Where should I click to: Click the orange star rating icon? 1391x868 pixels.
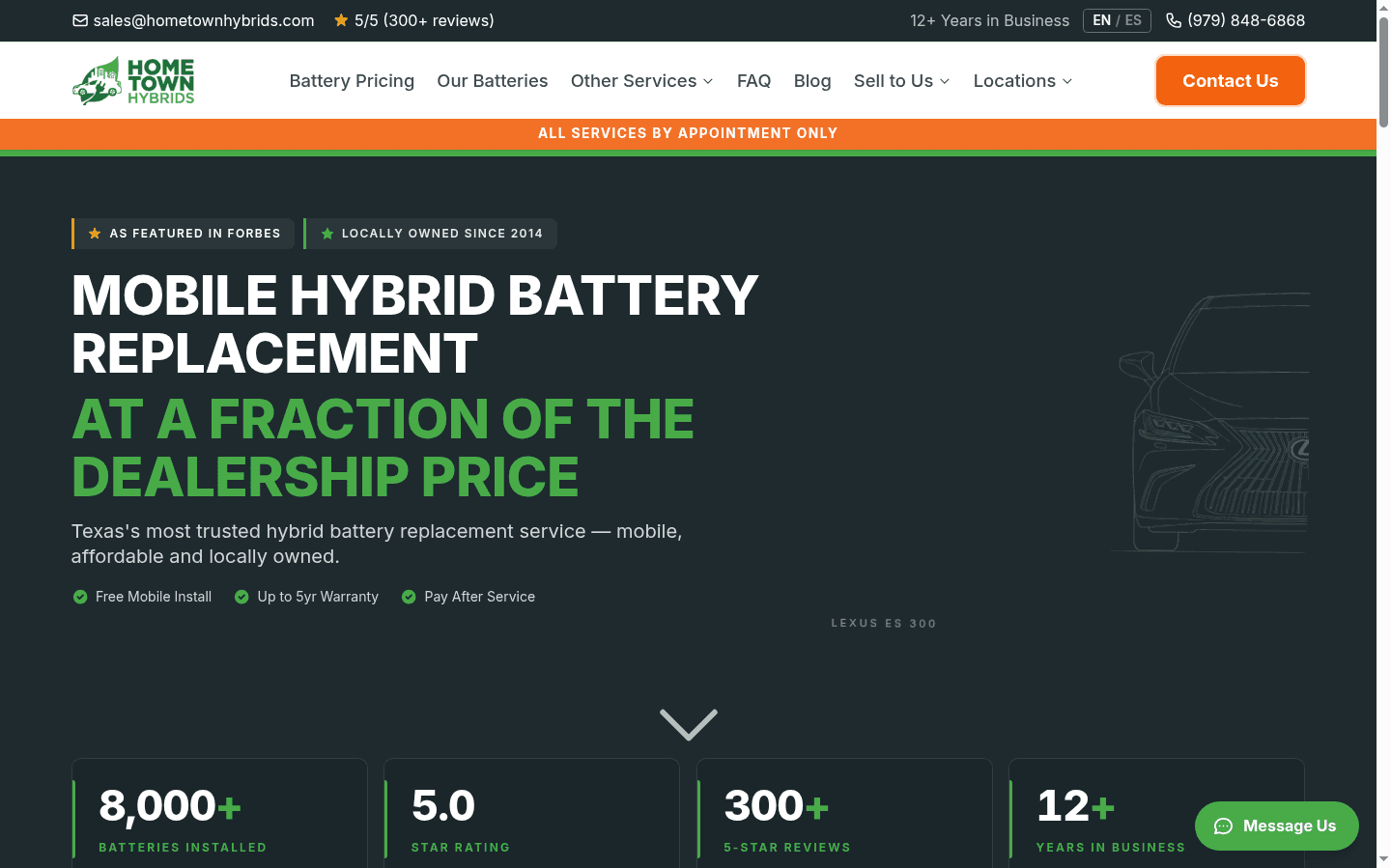click(x=341, y=20)
